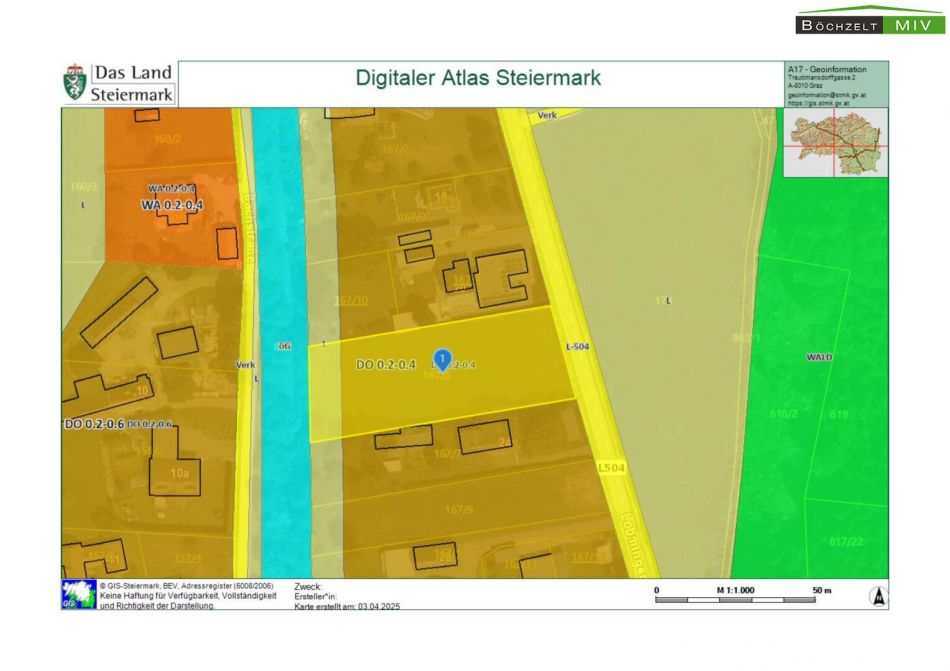This screenshot has width=950, height=671.
Task: Click parcel 610/2 in the forest area
Action: tap(784, 413)
